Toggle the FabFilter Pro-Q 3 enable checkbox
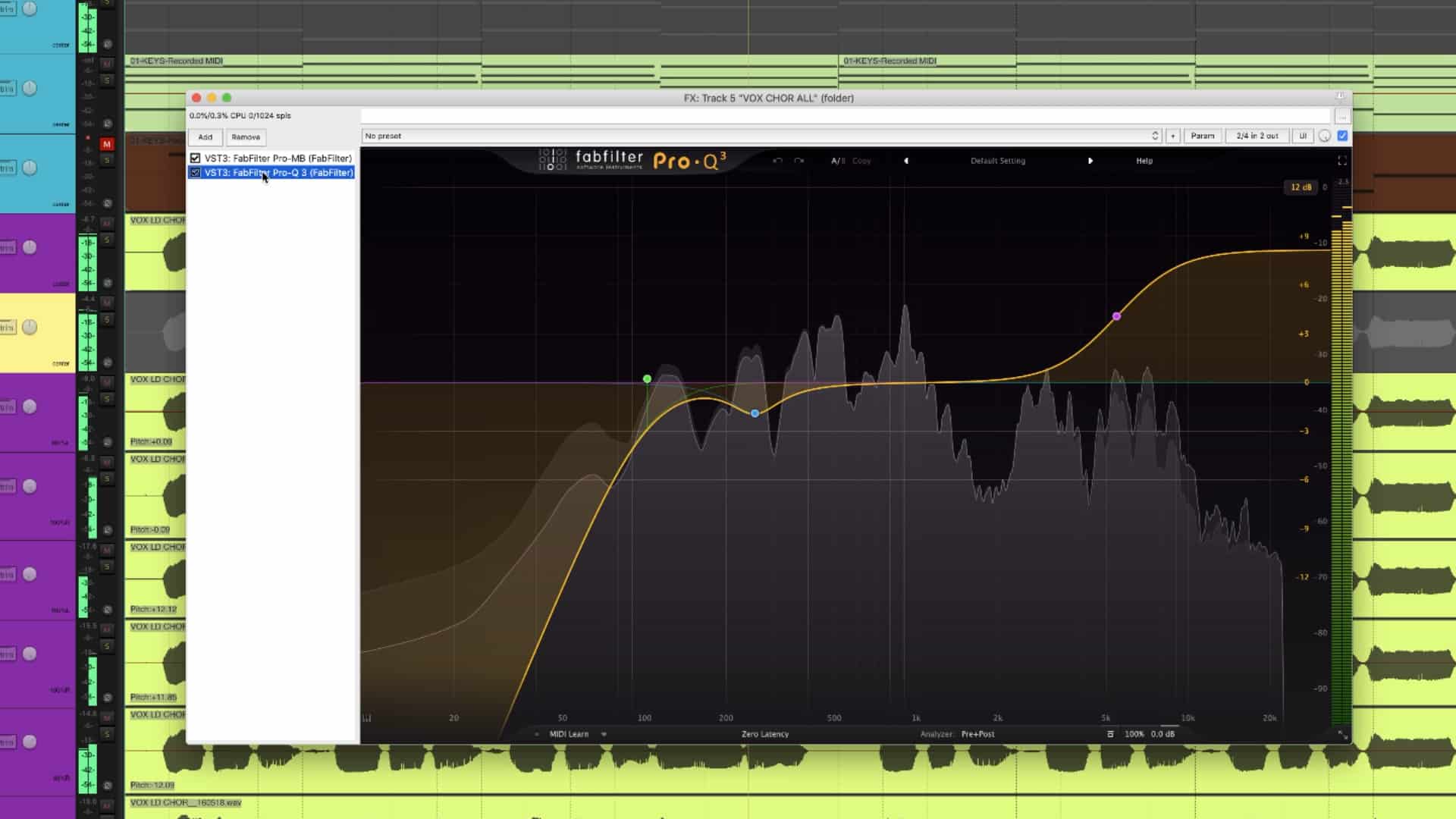The image size is (1456, 819). click(196, 173)
